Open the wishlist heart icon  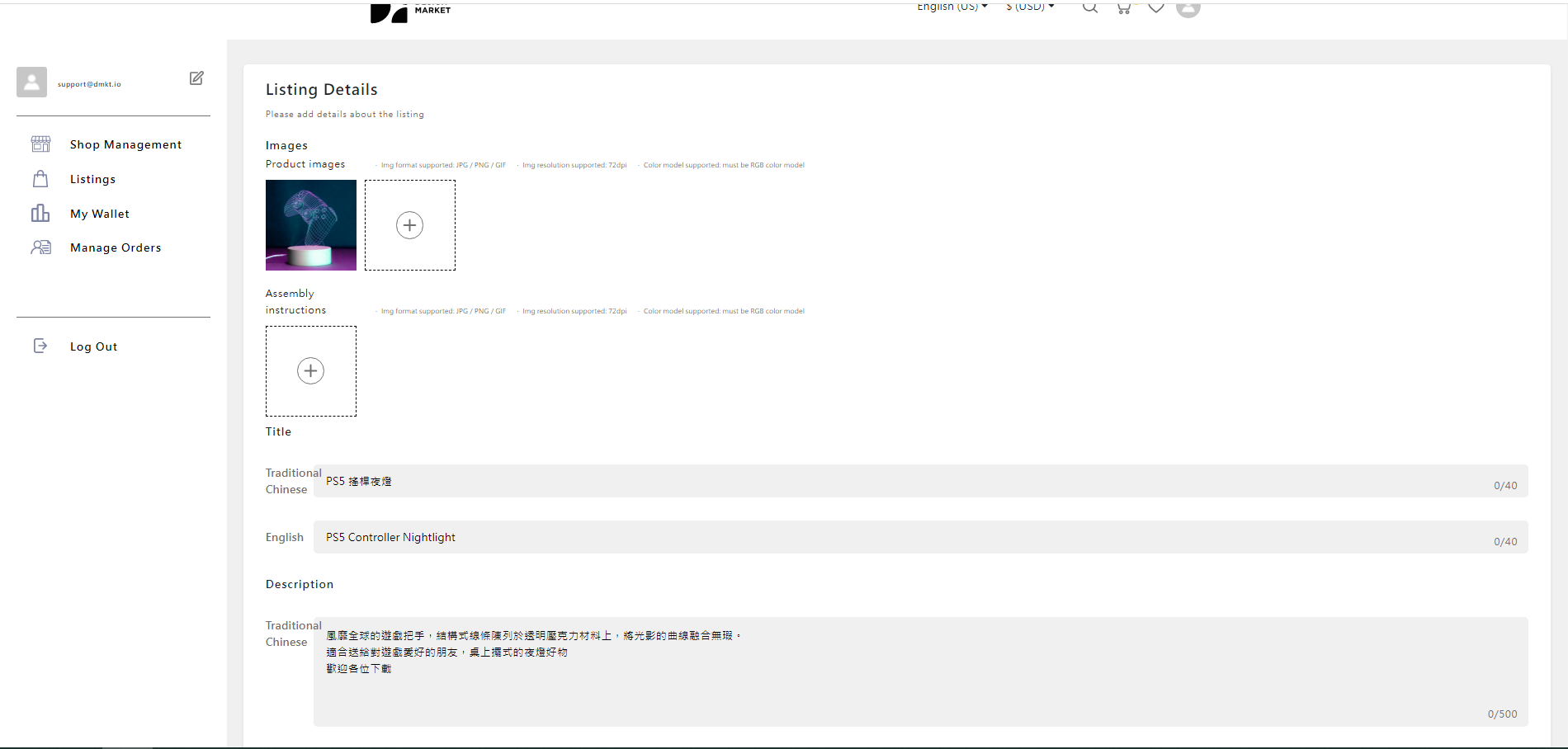point(1156,8)
